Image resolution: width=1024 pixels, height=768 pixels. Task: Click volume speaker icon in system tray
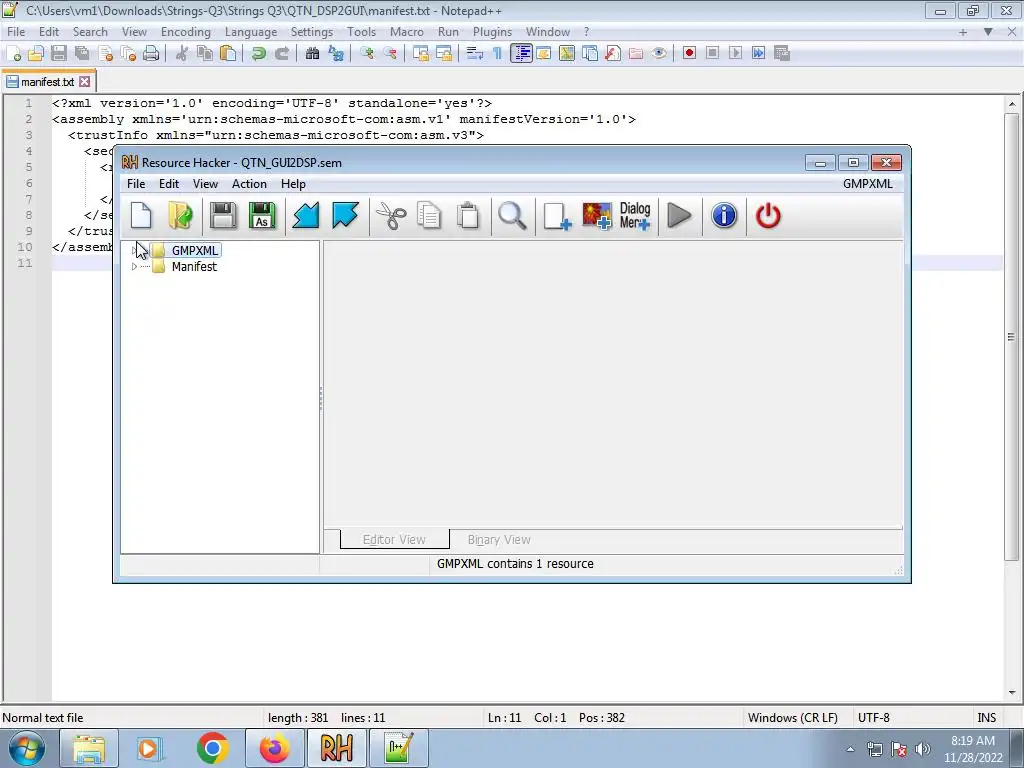922,749
